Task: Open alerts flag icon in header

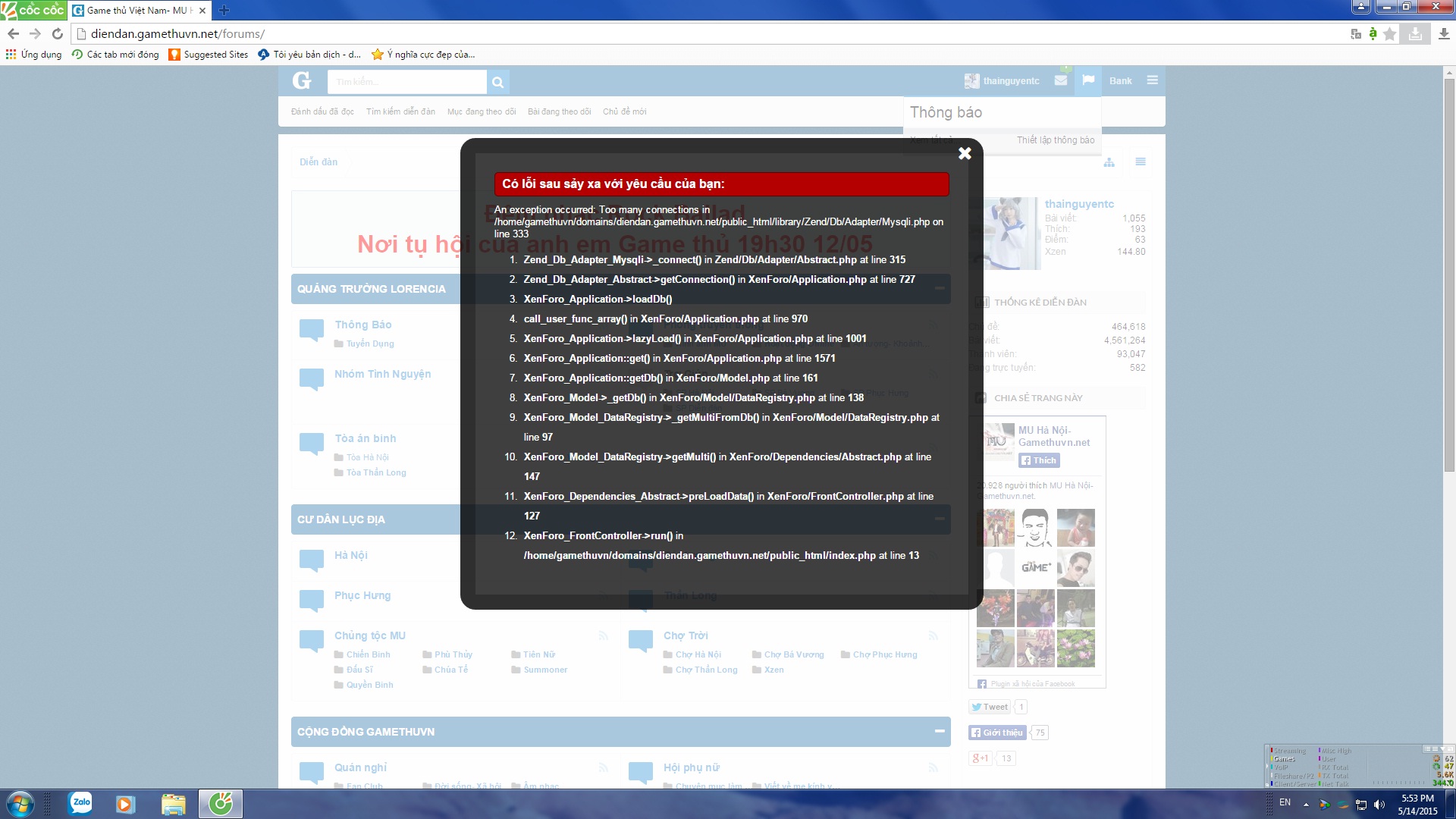Action: pos(1088,80)
